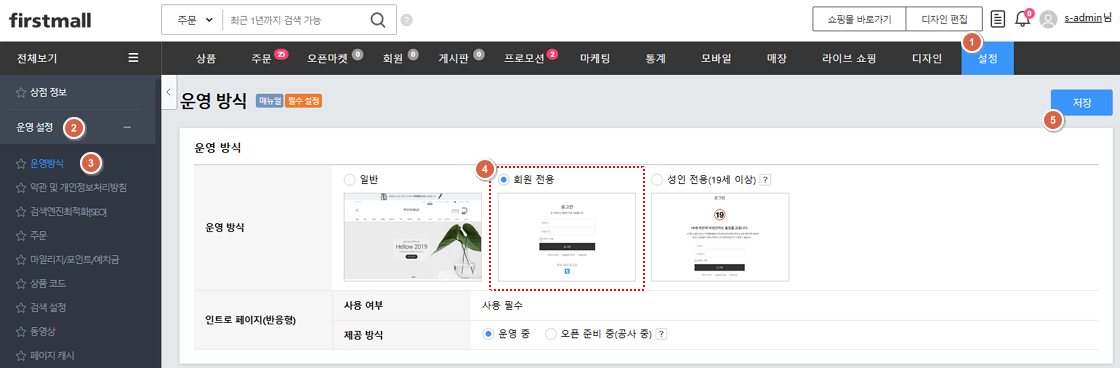Open the 오픈마켓 menu
Screen dimensions: 1120x368
pos(327,59)
